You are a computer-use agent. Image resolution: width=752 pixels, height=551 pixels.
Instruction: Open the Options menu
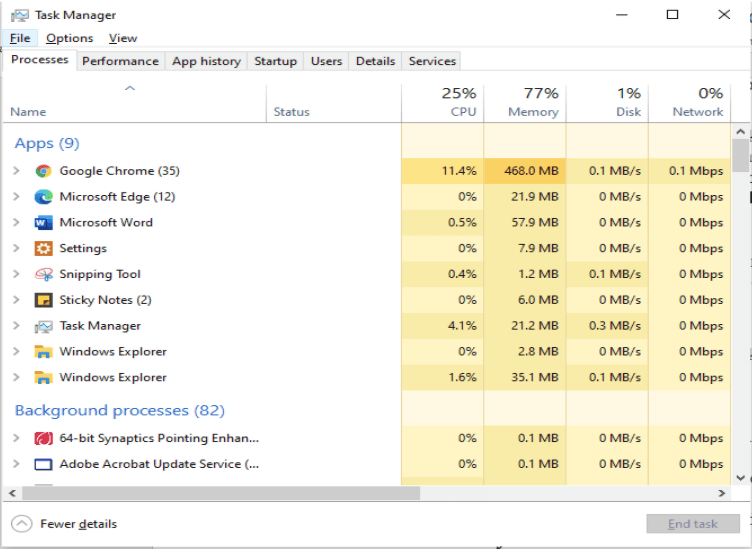click(70, 38)
